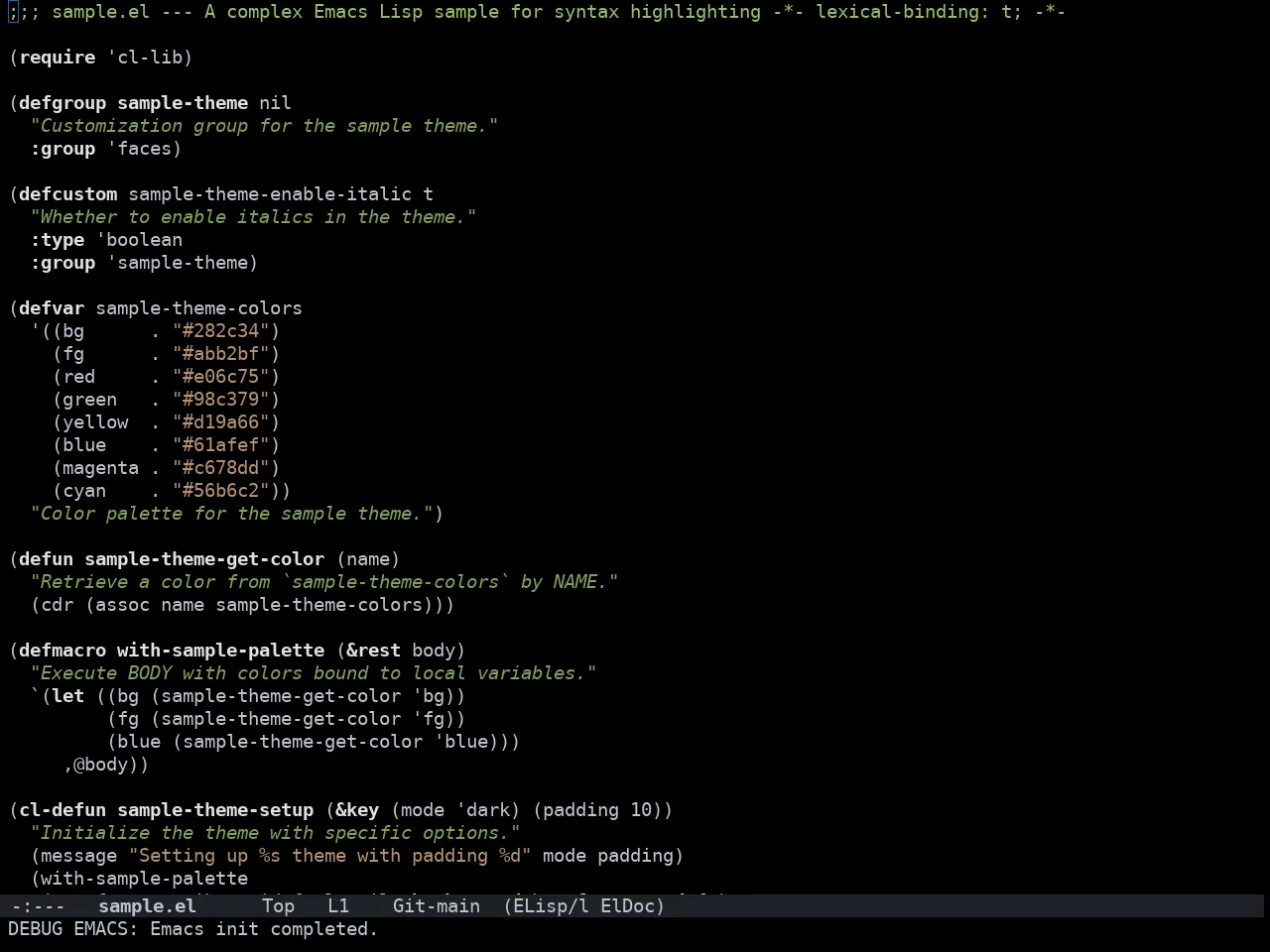Screen dimensions: 1270x952
Task: Click sample-theme-colors after defvar
Action: click(198, 308)
